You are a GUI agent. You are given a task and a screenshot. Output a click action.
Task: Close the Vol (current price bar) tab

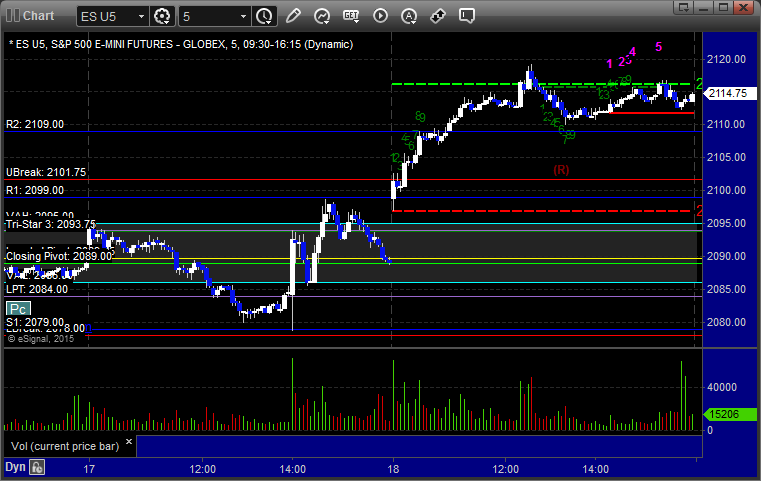pos(129,442)
